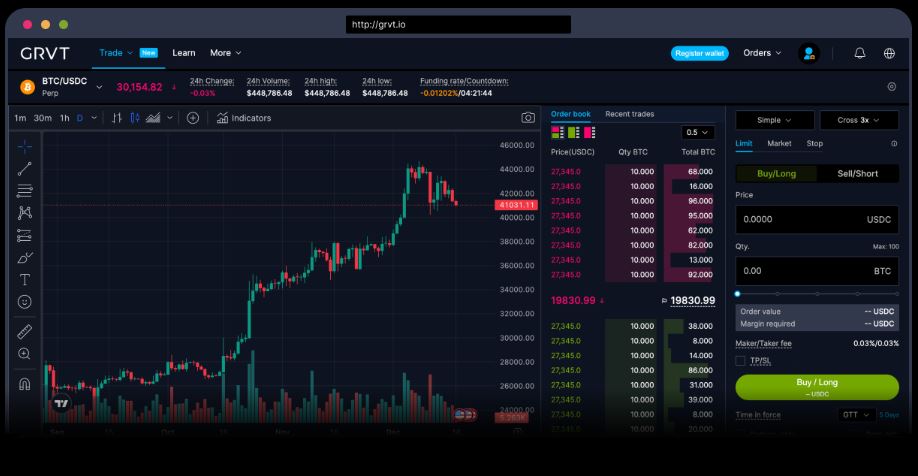This screenshot has height=476, width=918.
Task: Open the TradingView logo on the chart
Action: (61, 403)
